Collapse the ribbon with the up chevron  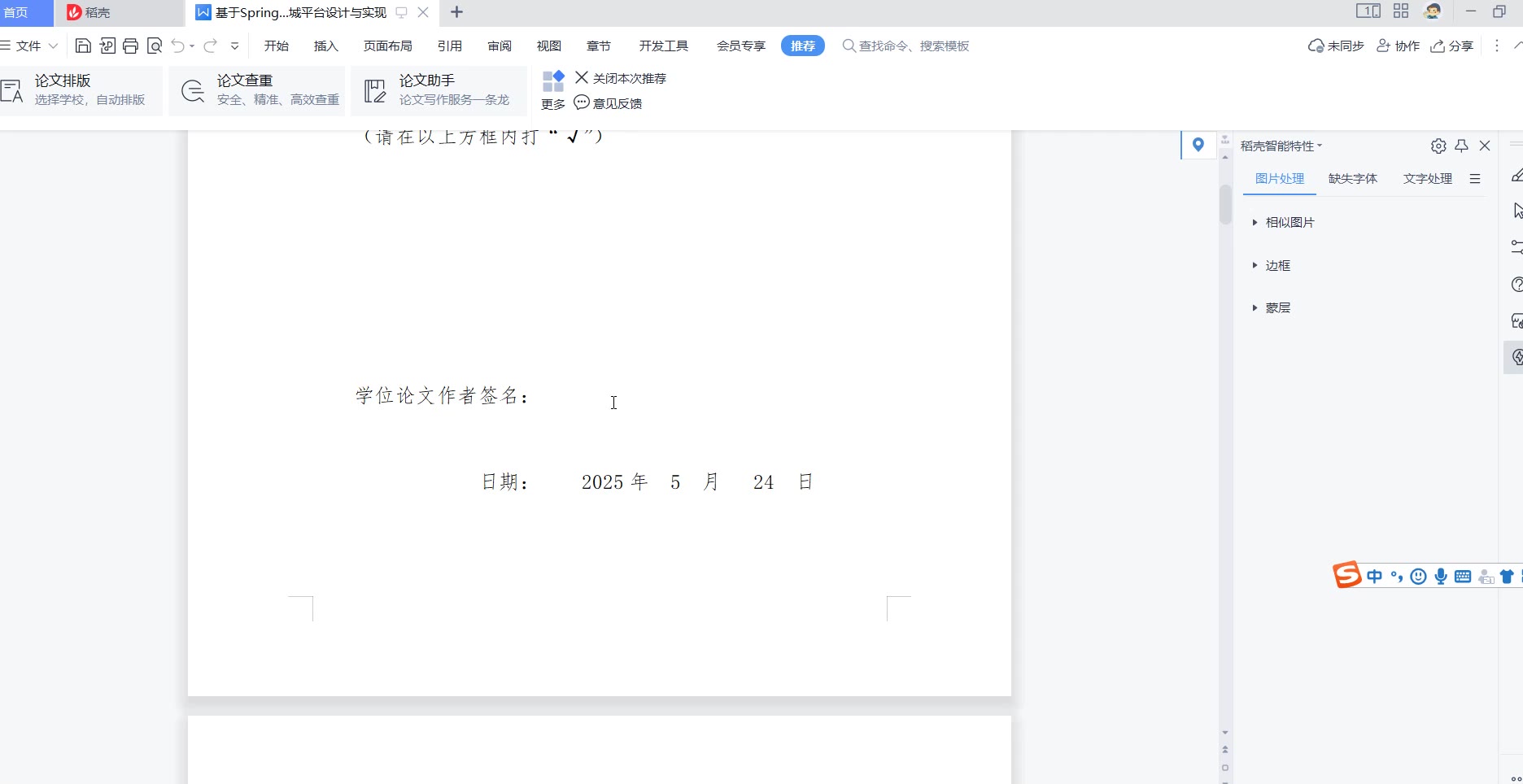1518,46
